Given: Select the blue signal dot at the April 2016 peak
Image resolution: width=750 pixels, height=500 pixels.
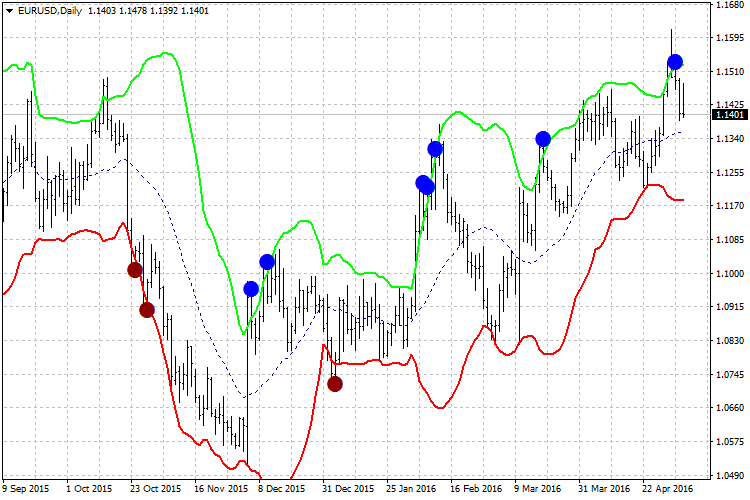Looking at the screenshot, I should (x=675, y=62).
